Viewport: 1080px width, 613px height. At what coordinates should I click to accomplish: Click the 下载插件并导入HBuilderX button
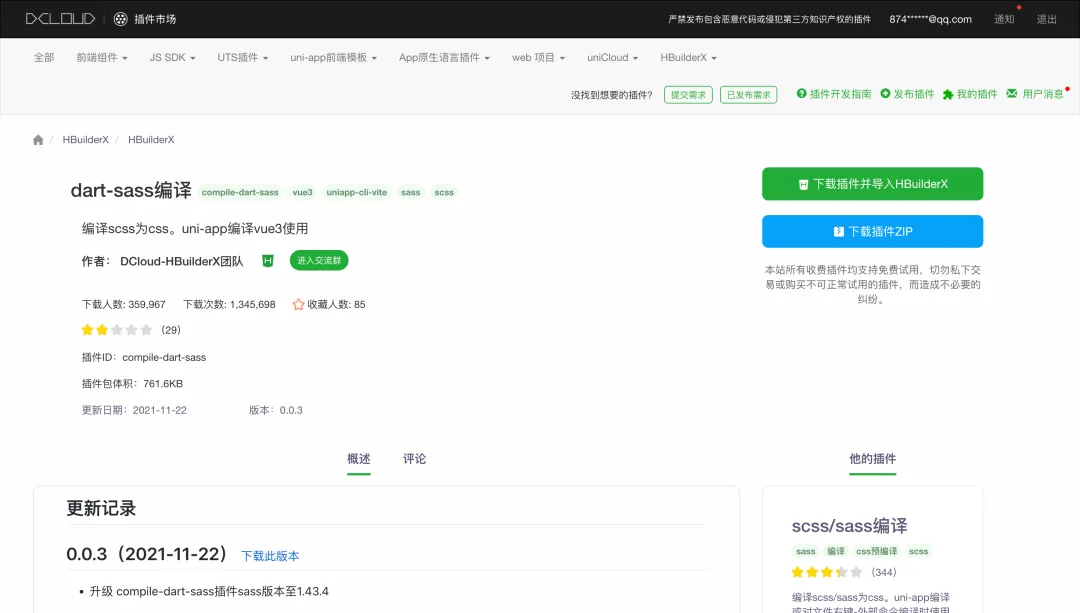[x=872, y=184]
